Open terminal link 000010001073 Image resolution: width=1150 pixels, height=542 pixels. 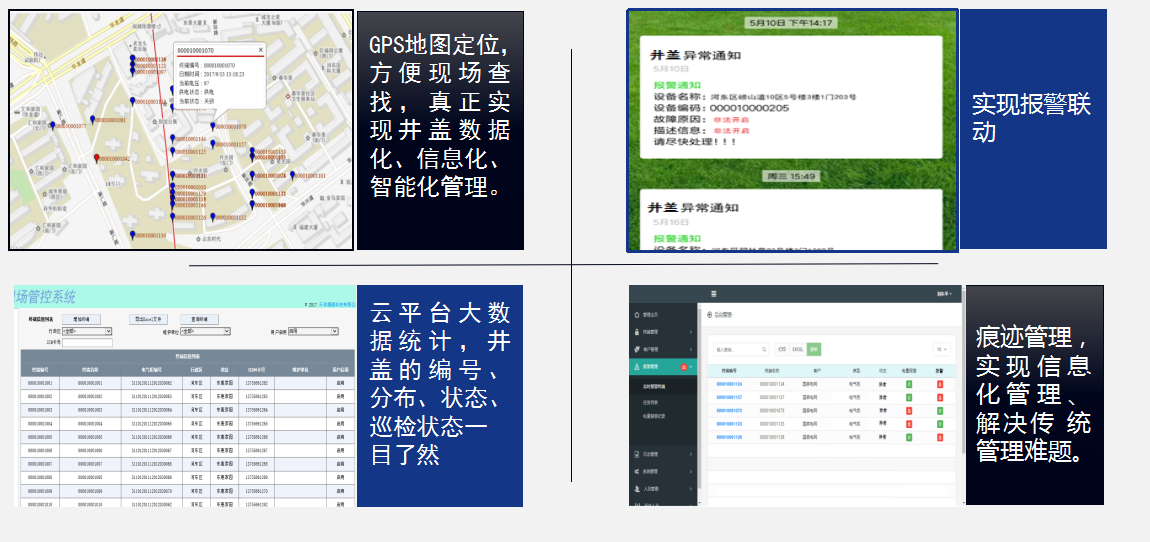tap(729, 411)
